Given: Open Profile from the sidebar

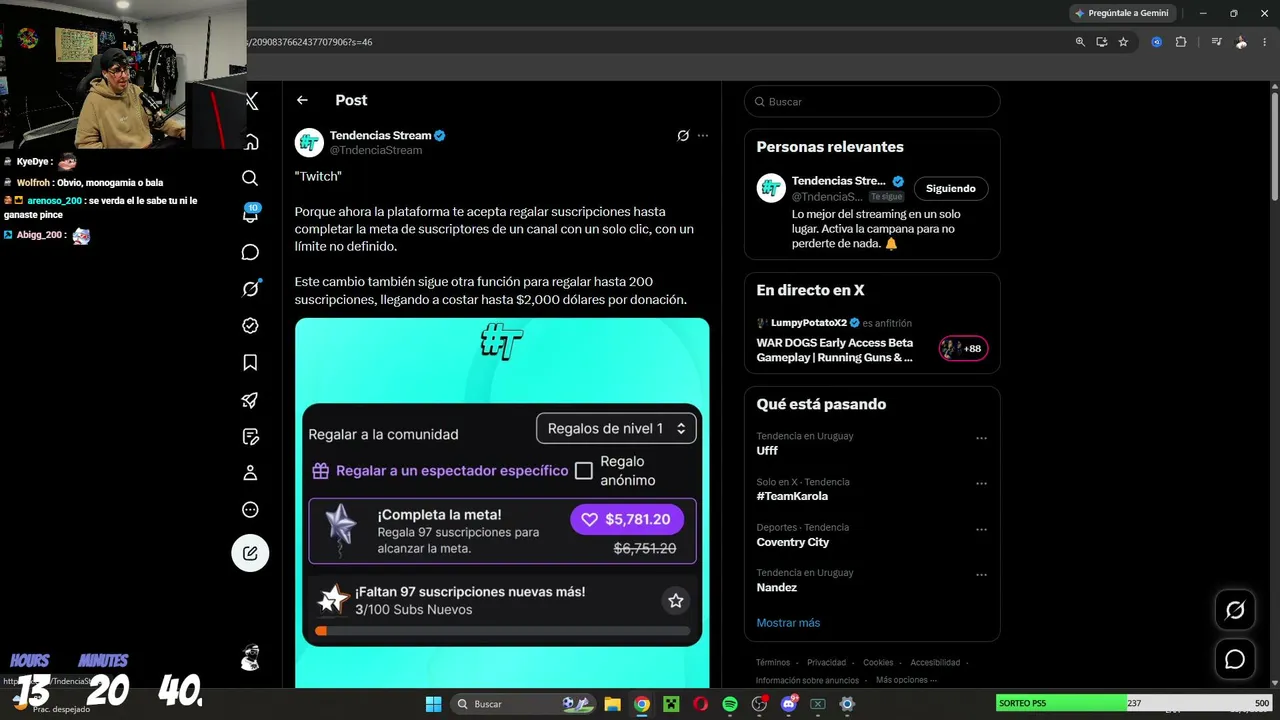Looking at the screenshot, I should tap(250, 473).
